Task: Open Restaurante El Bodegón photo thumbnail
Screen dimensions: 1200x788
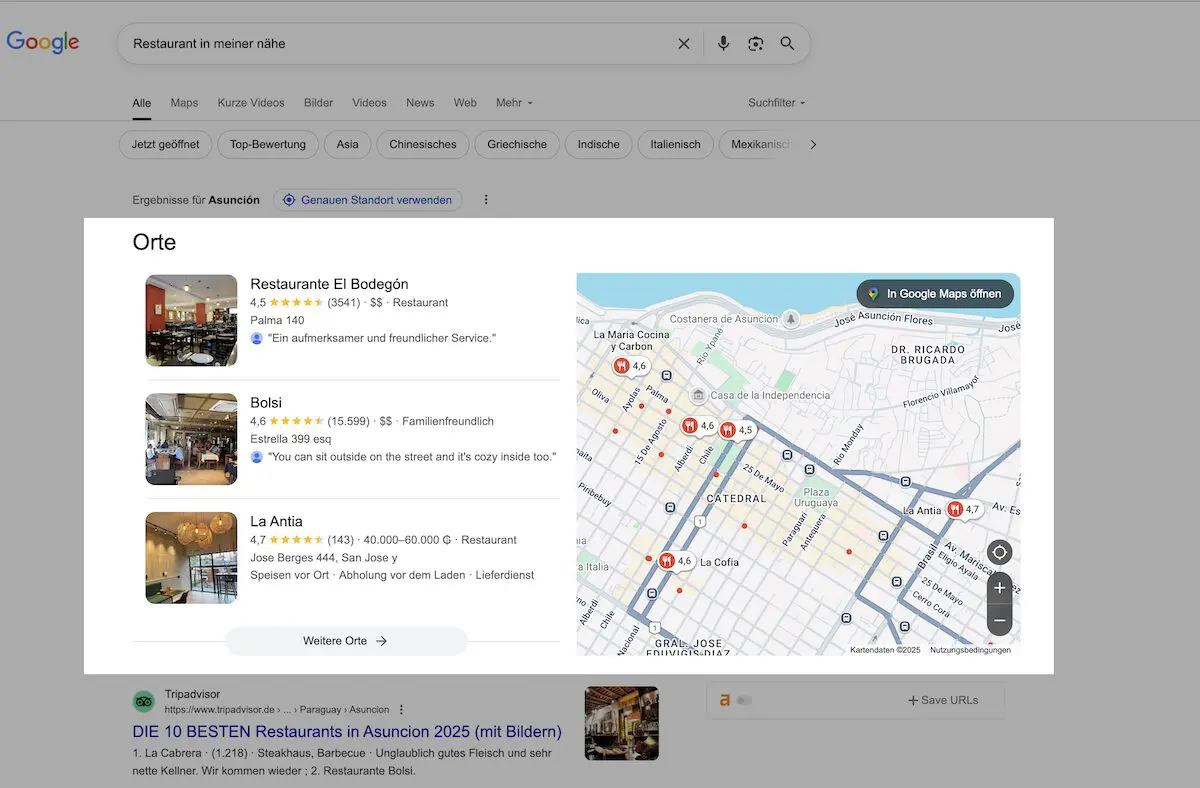Action: (191, 320)
